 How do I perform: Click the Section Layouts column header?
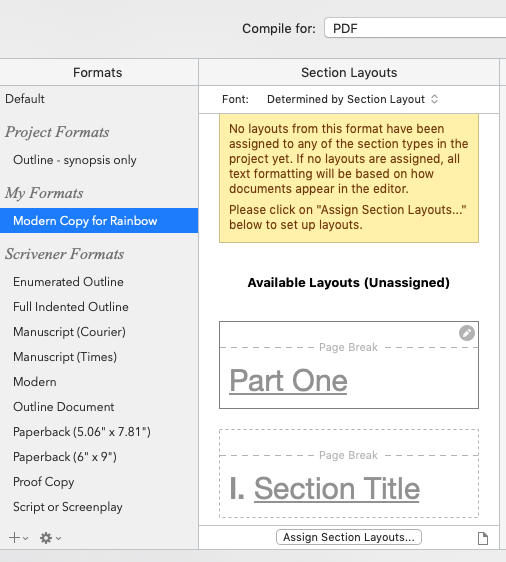(x=349, y=72)
